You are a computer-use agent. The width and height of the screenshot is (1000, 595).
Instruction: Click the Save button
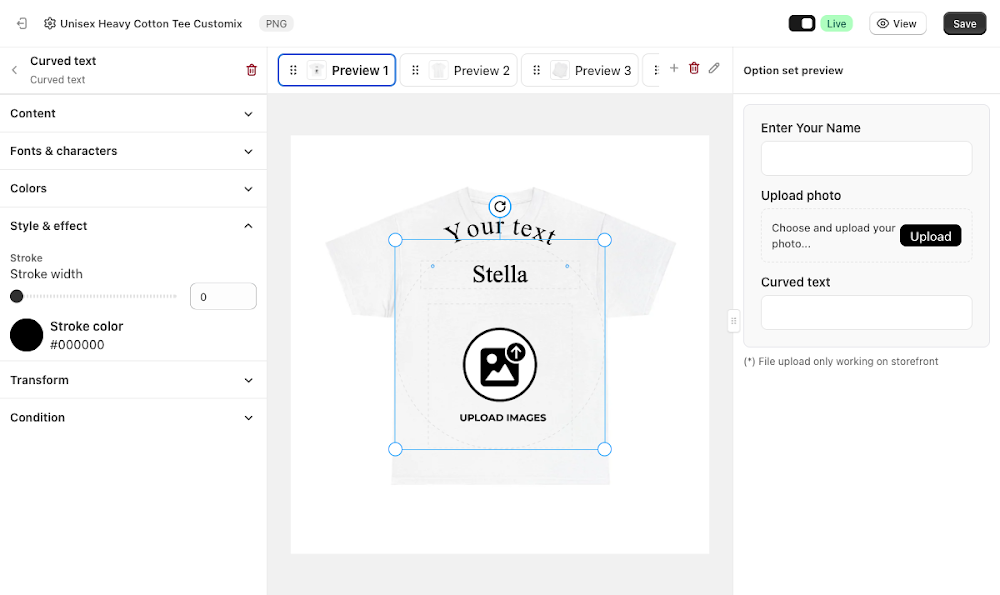pyautogui.click(x=964, y=24)
